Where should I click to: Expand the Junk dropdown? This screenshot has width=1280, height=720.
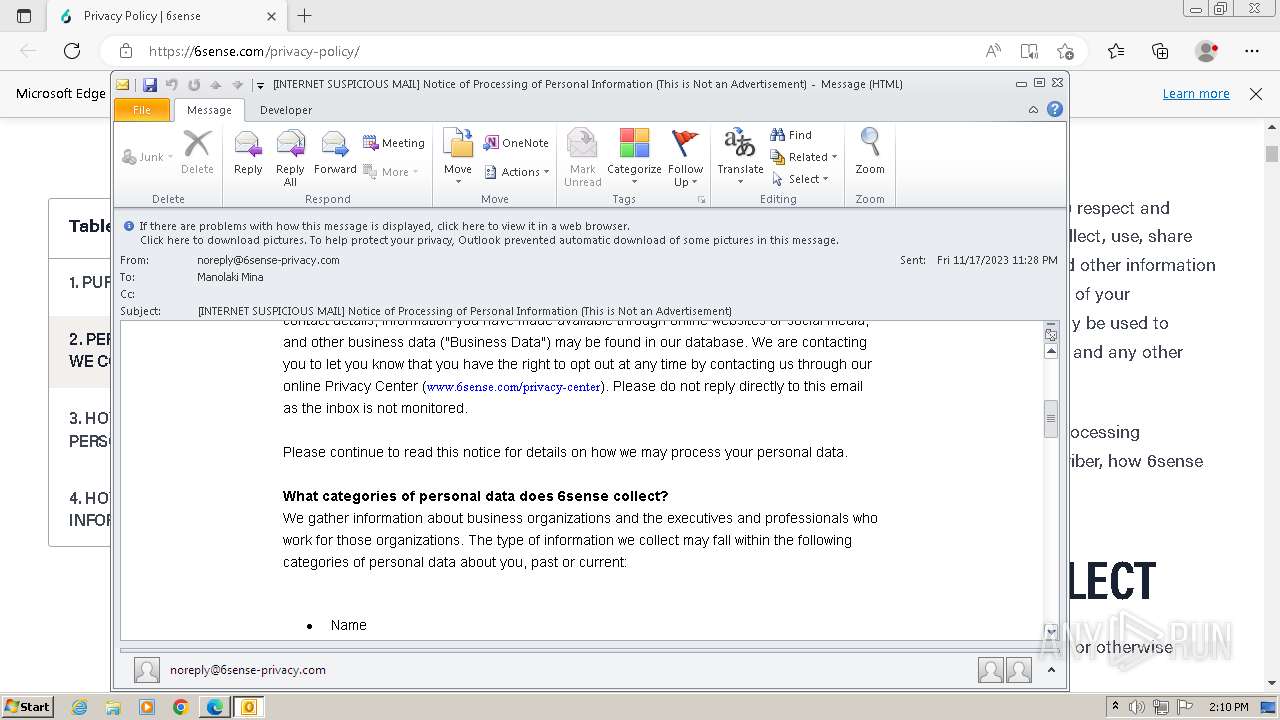[147, 157]
